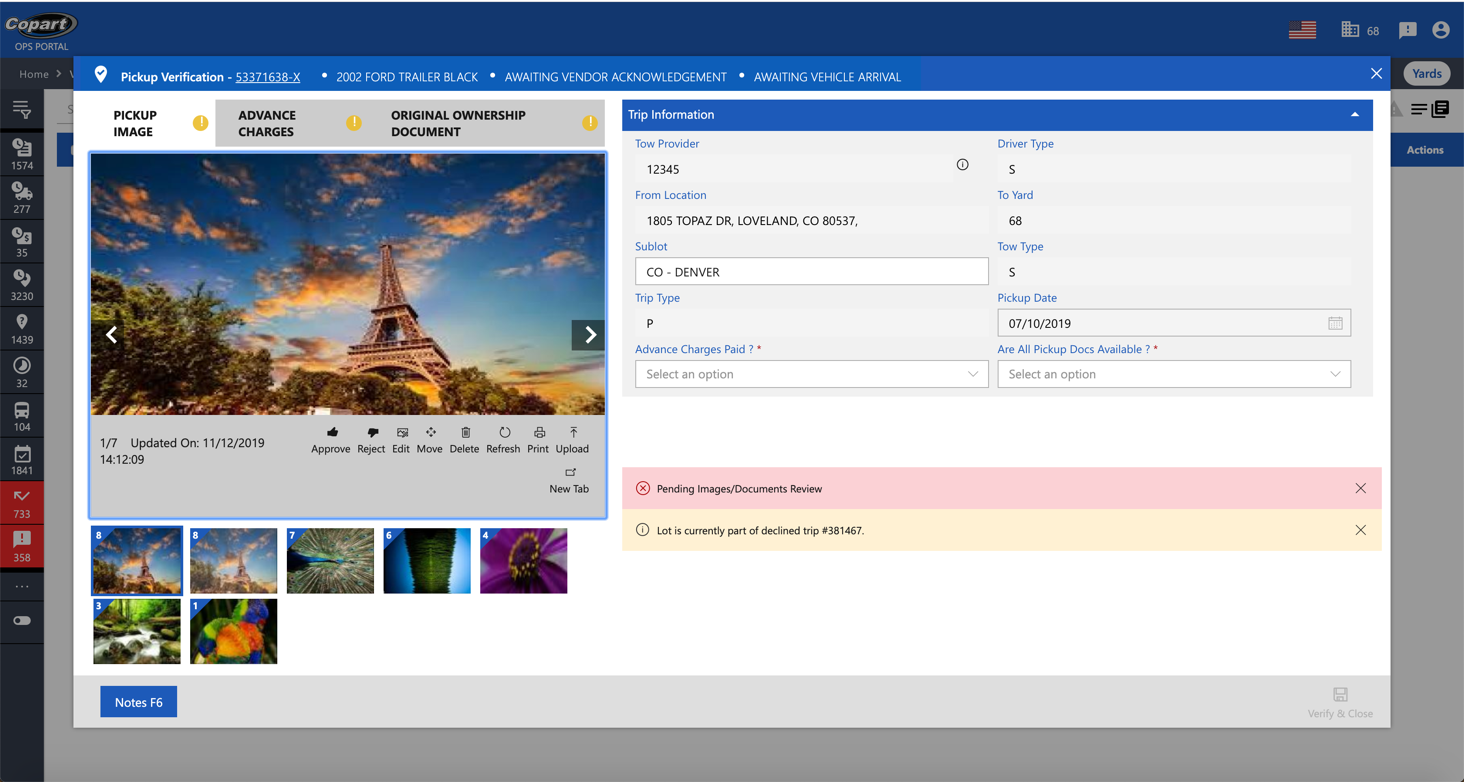Click the Tow Provider value 12345
1464x782 pixels.
pyautogui.click(x=663, y=169)
